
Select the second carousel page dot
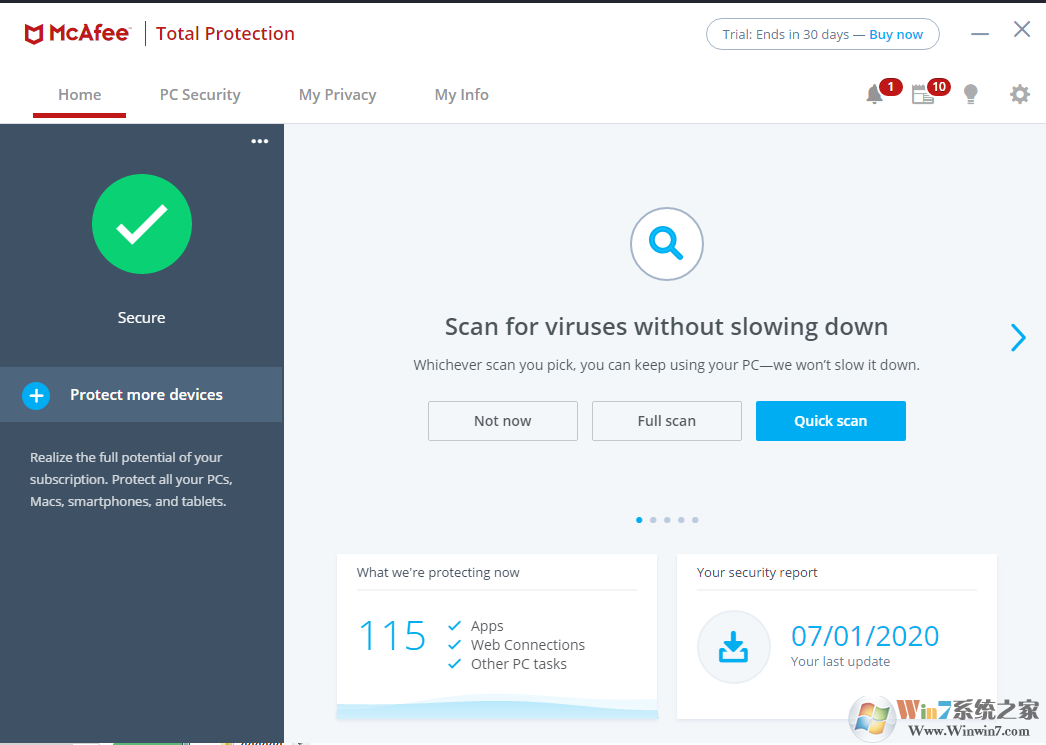coord(653,520)
